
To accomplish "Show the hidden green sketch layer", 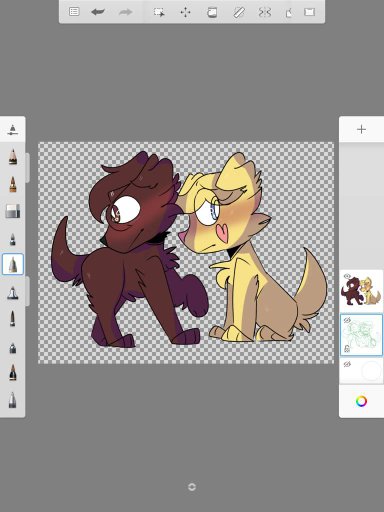I will click(x=347, y=320).
